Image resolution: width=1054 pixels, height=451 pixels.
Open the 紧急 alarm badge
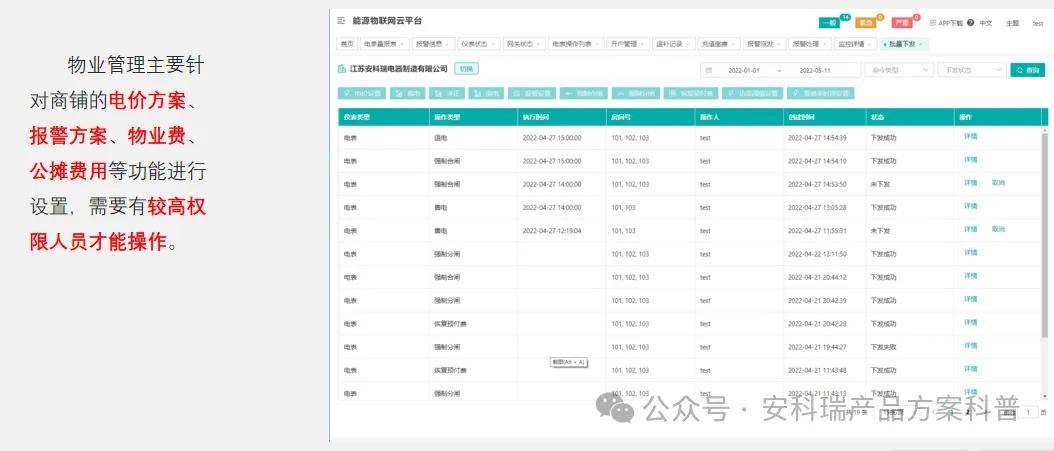pyautogui.click(x=866, y=23)
